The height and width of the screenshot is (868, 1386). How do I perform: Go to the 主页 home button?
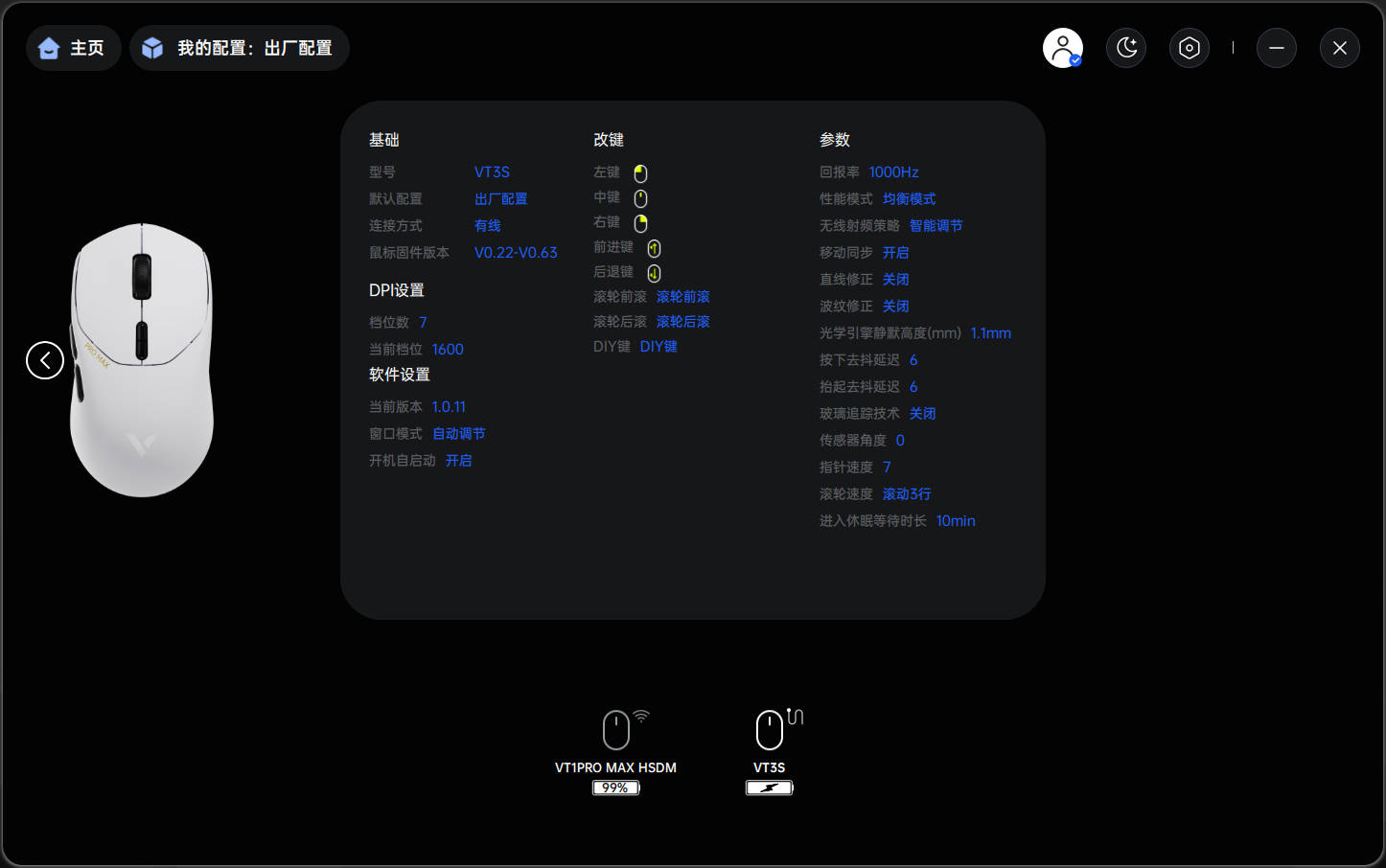[x=73, y=48]
